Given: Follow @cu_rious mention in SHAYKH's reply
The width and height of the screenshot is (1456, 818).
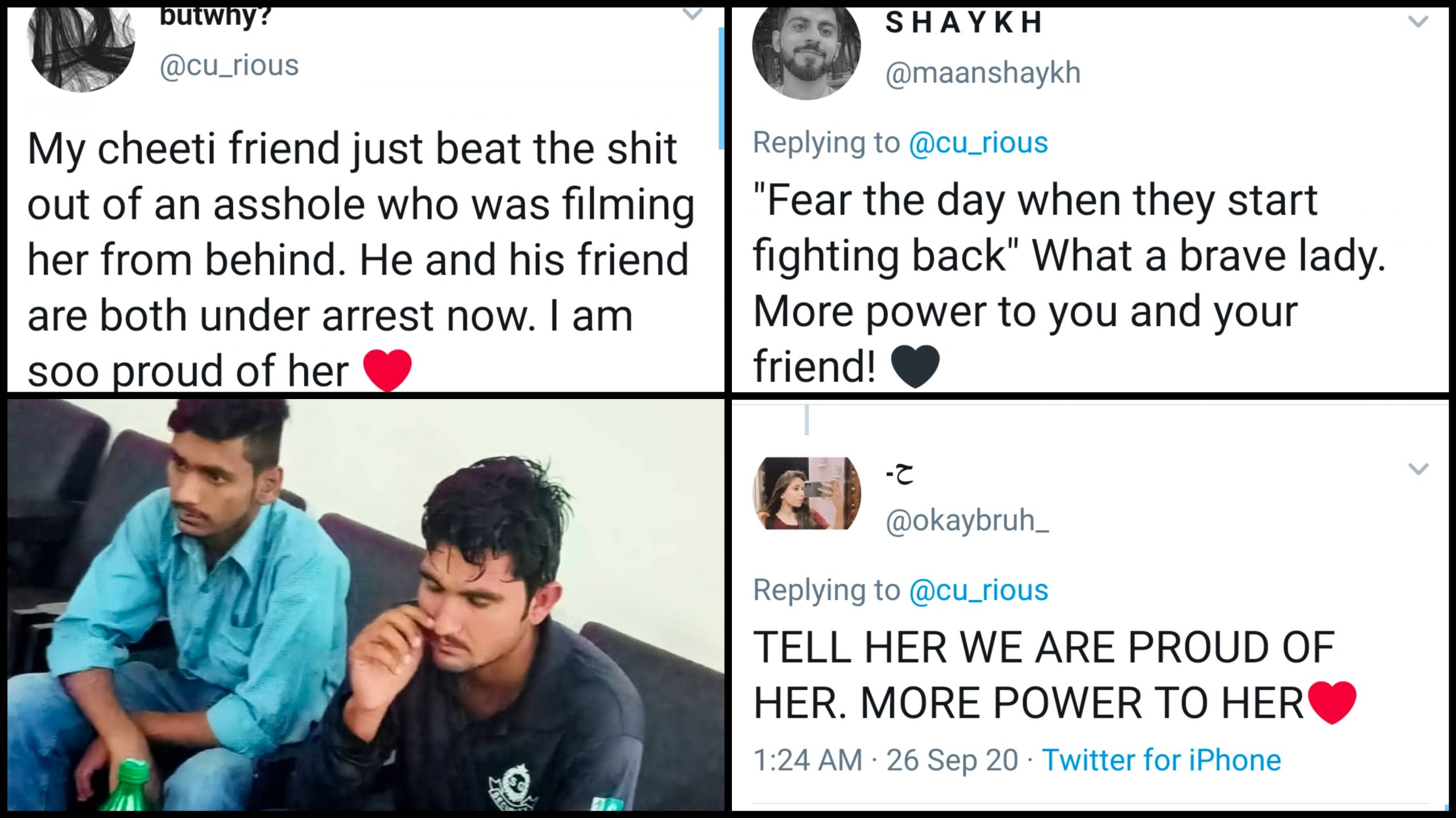Looking at the screenshot, I should pyautogui.click(x=978, y=142).
